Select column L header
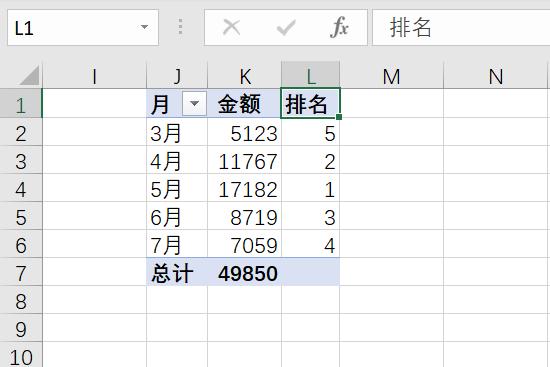550x367 pixels. [x=310, y=75]
